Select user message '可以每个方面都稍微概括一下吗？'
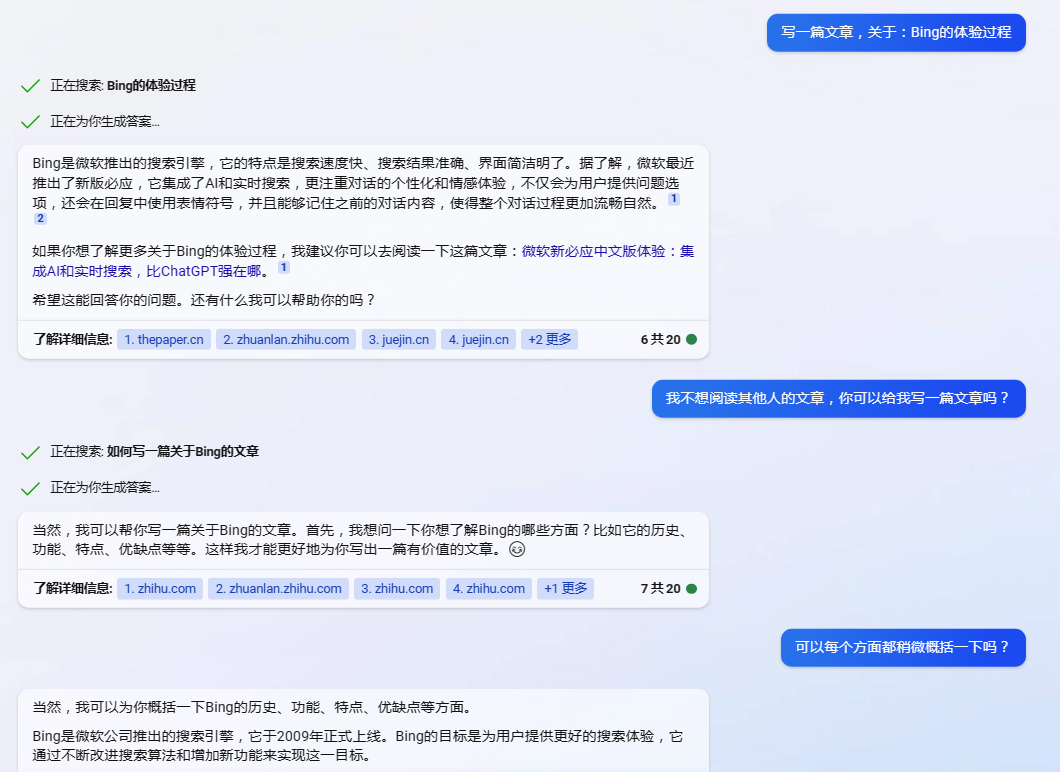 [x=903, y=648]
